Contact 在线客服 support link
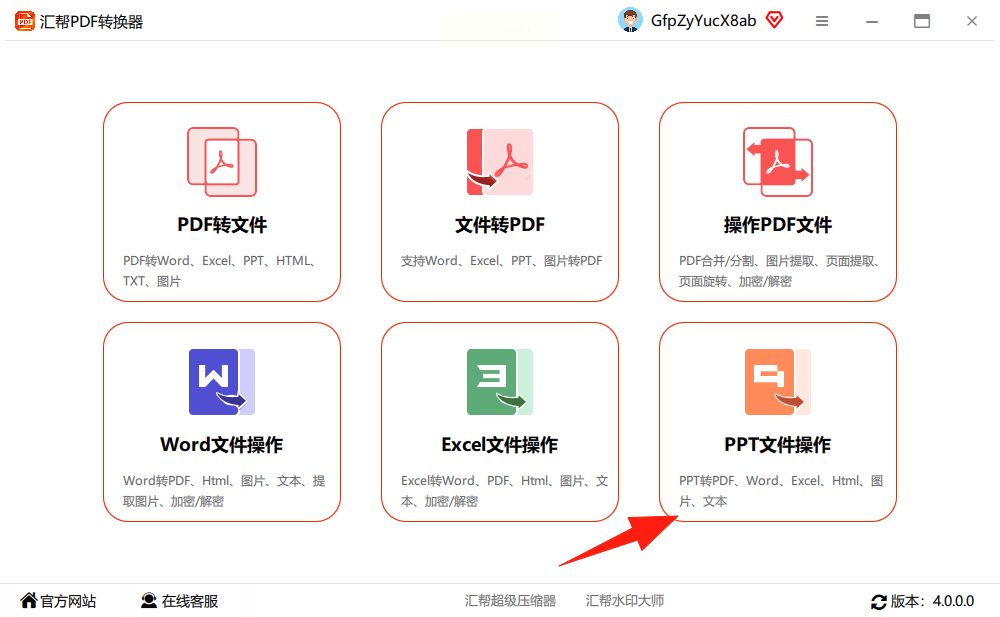The height and width of the screenshot is (617, 1000). tap(179, 601)
